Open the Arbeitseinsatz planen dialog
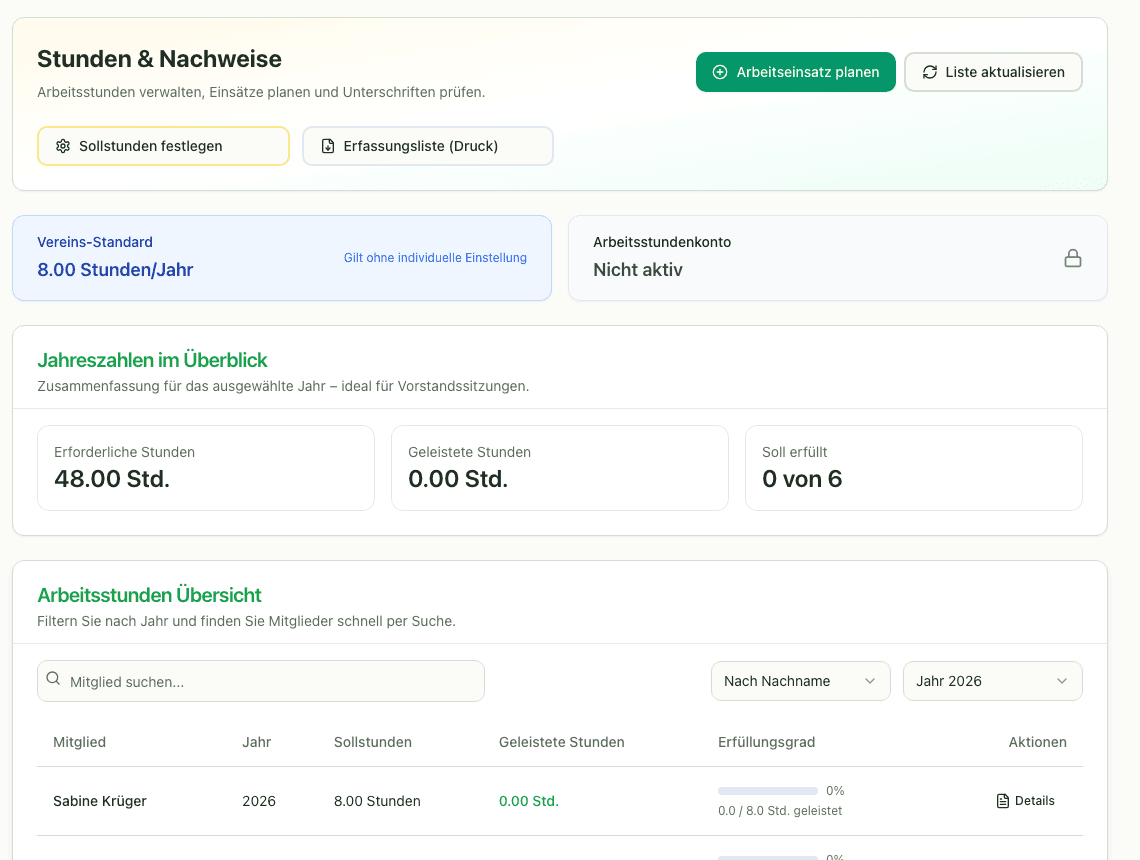The image size is (1140, 860). click(x=795, y=72)
